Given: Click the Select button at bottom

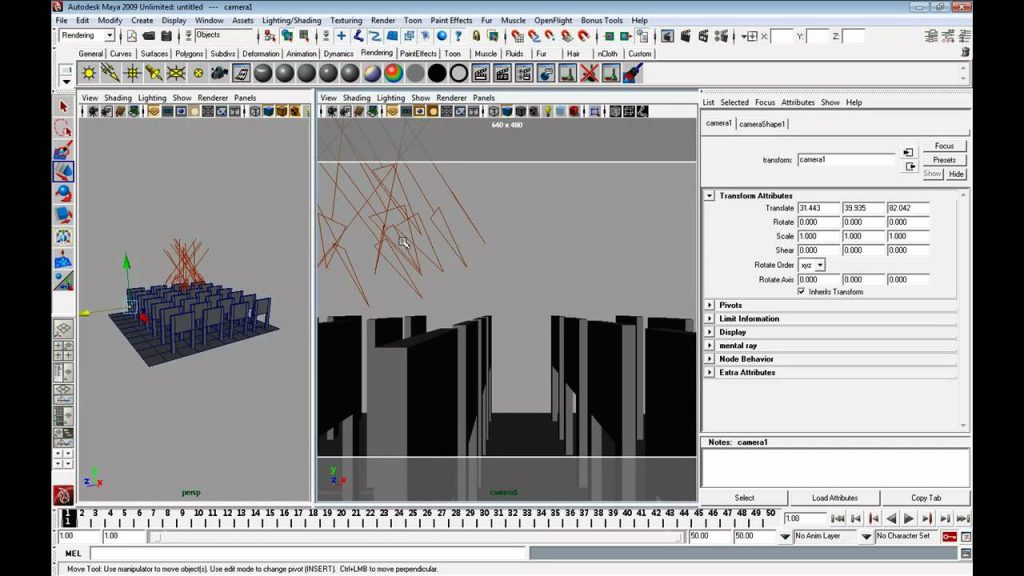Looking at the screenshot, I should (x=744, y=498).
